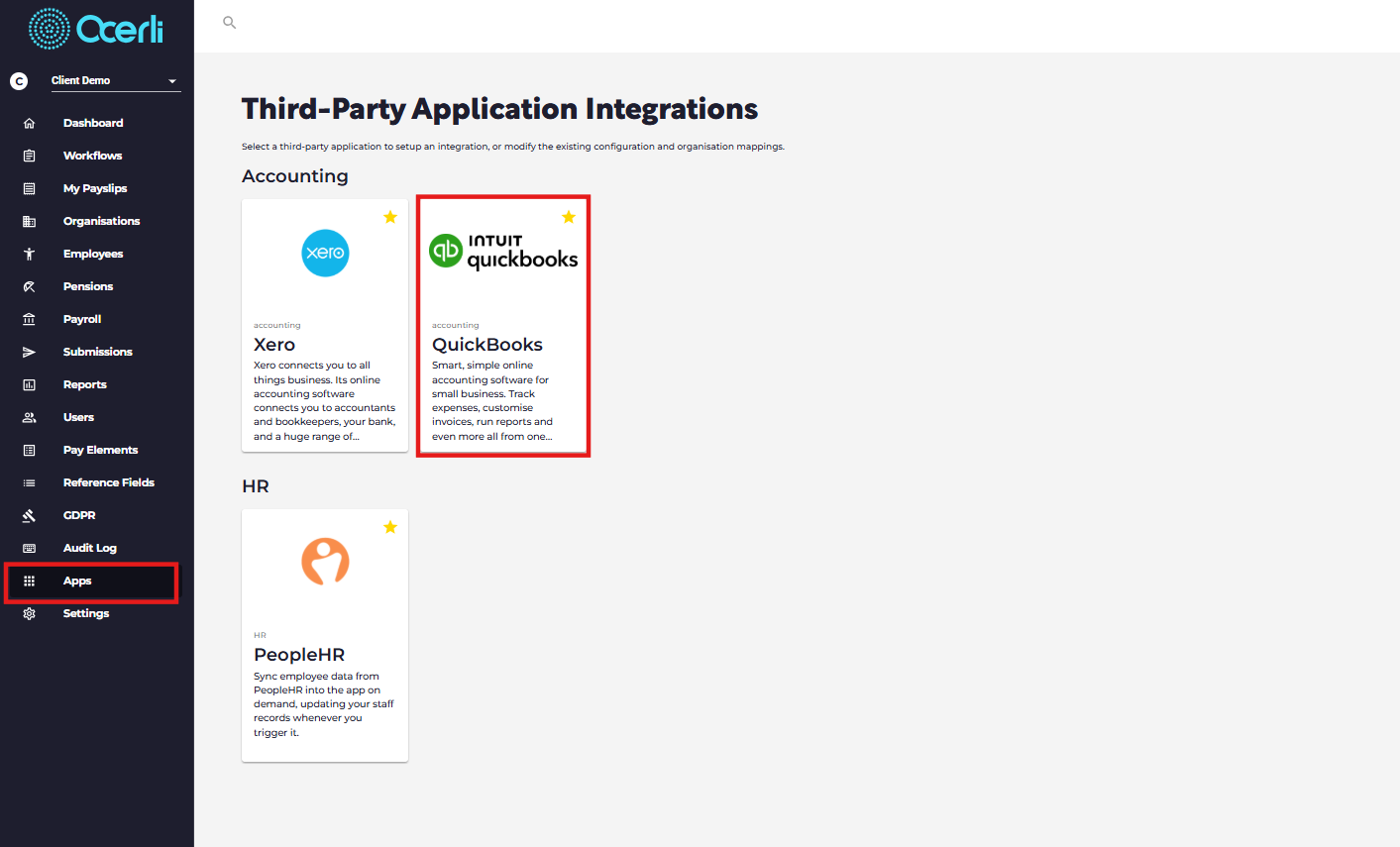Click the Pensions icon in sidebar
Screen dimensions: 1400x847
point(29,286)
